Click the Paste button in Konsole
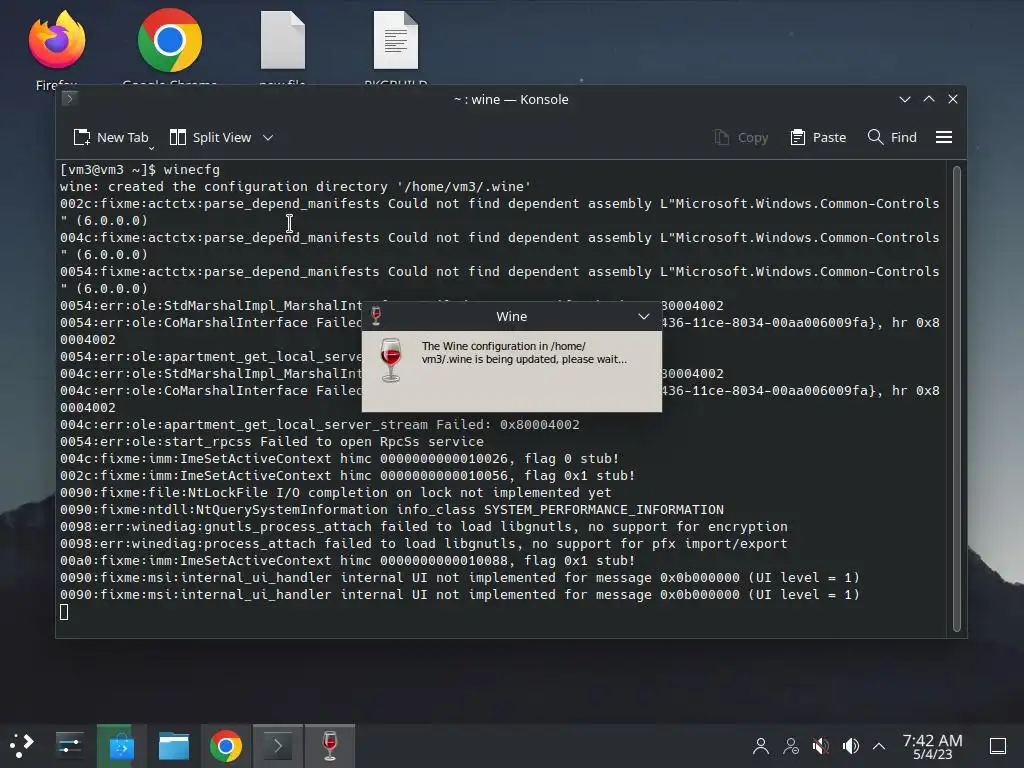This screenshot has width=1024, height=768. click(x=818, y=137)
